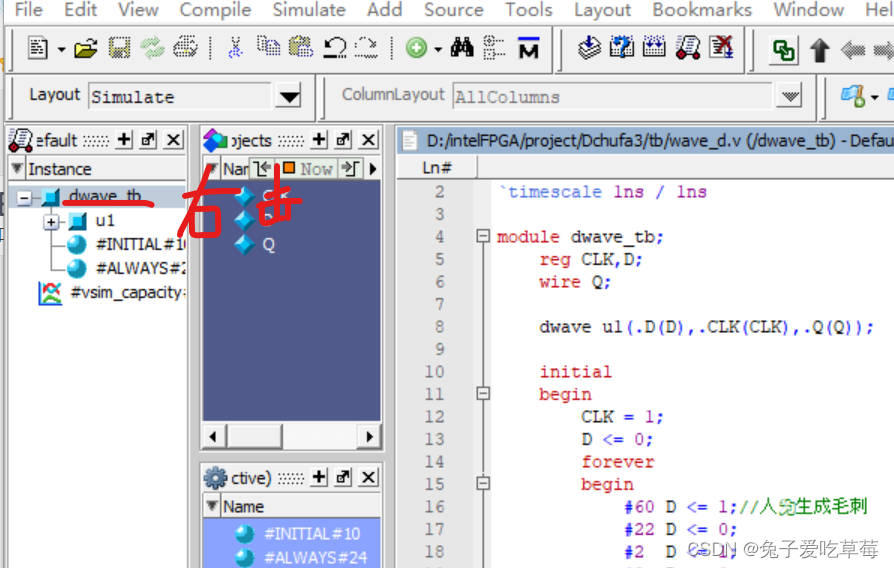Open the Edit menu

pos(80,10)
